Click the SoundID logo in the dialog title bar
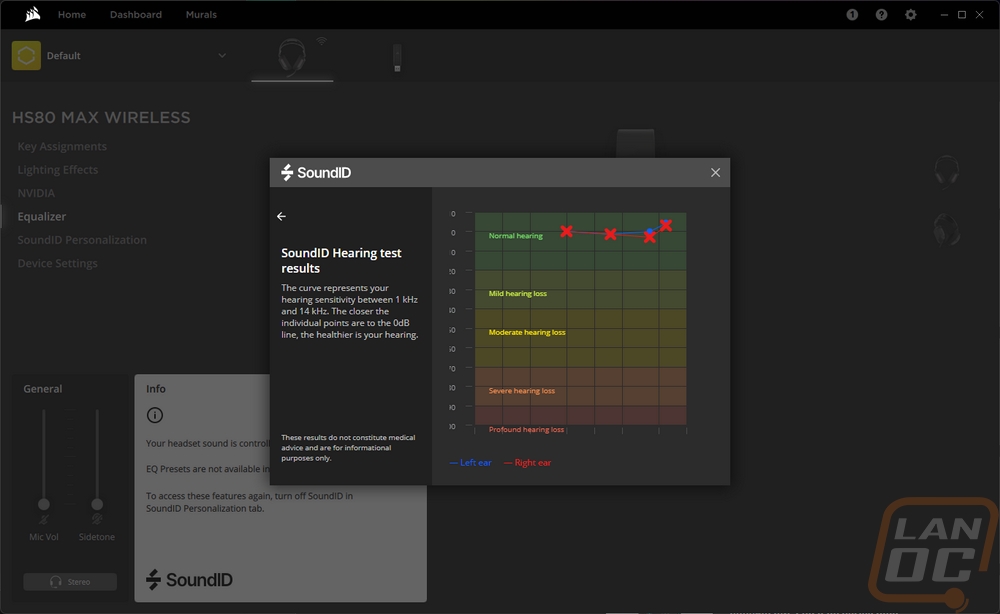Screen dimensions: 1000x614 click(x=316, y=173)
